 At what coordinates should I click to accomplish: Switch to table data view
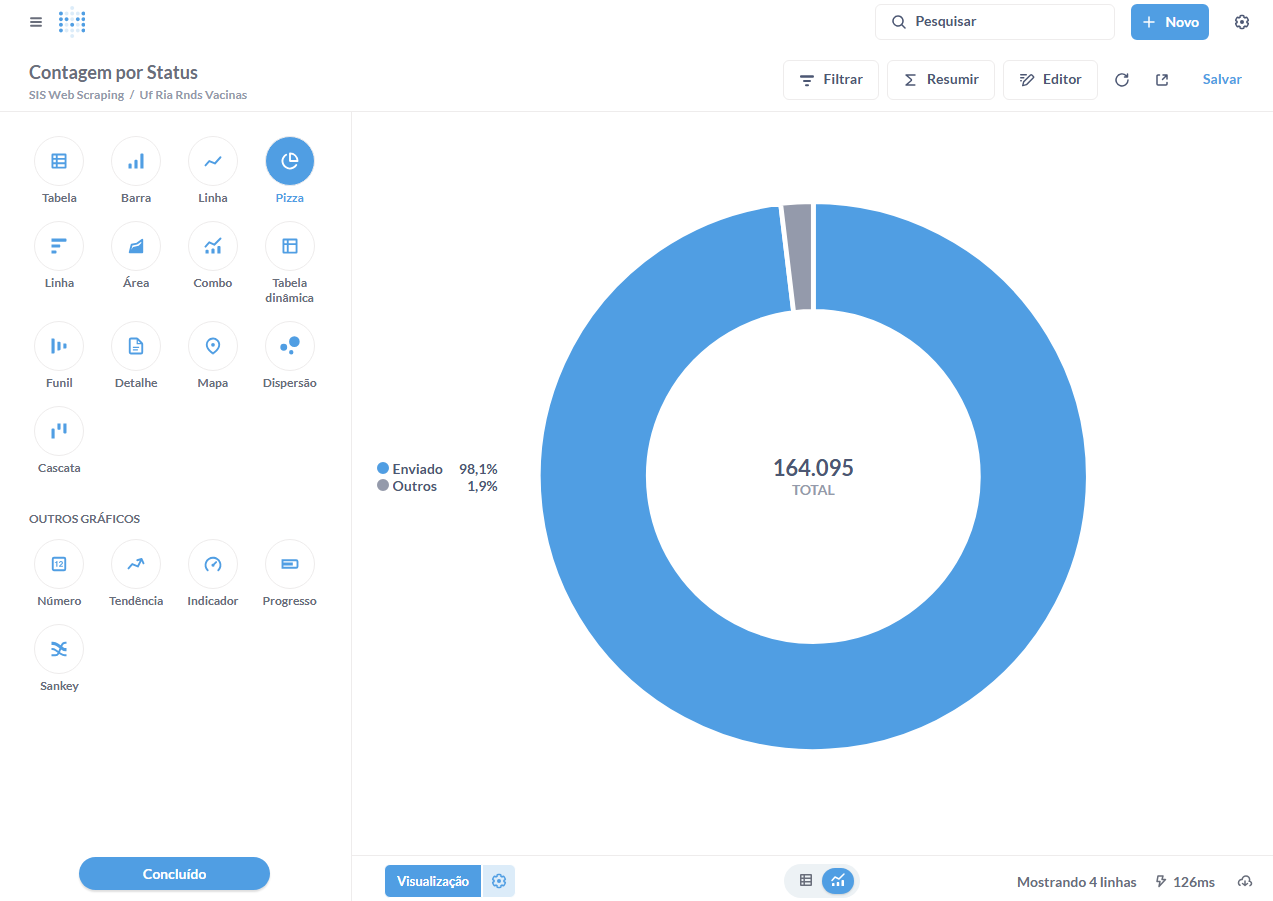click(x=806, y=881)
